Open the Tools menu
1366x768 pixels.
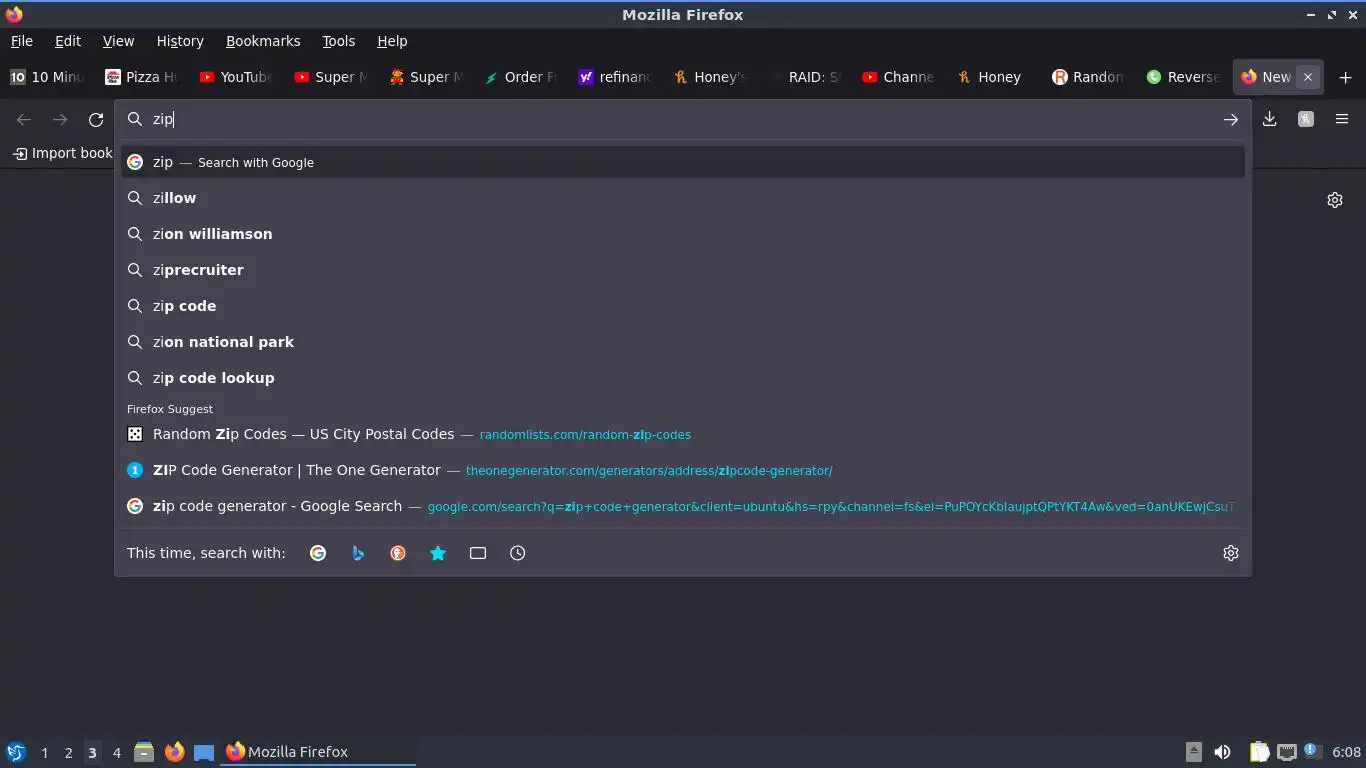[x=338, y=41]
